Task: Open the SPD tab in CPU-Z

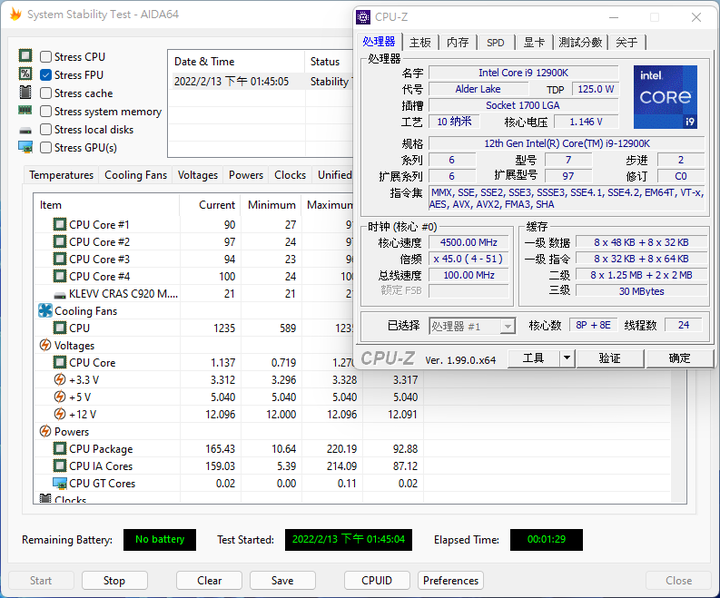Action: tap(495, 42)
